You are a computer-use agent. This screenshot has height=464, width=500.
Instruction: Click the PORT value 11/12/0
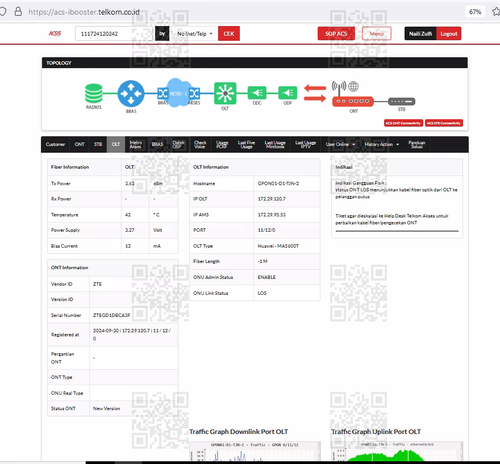tap(266, 230)
